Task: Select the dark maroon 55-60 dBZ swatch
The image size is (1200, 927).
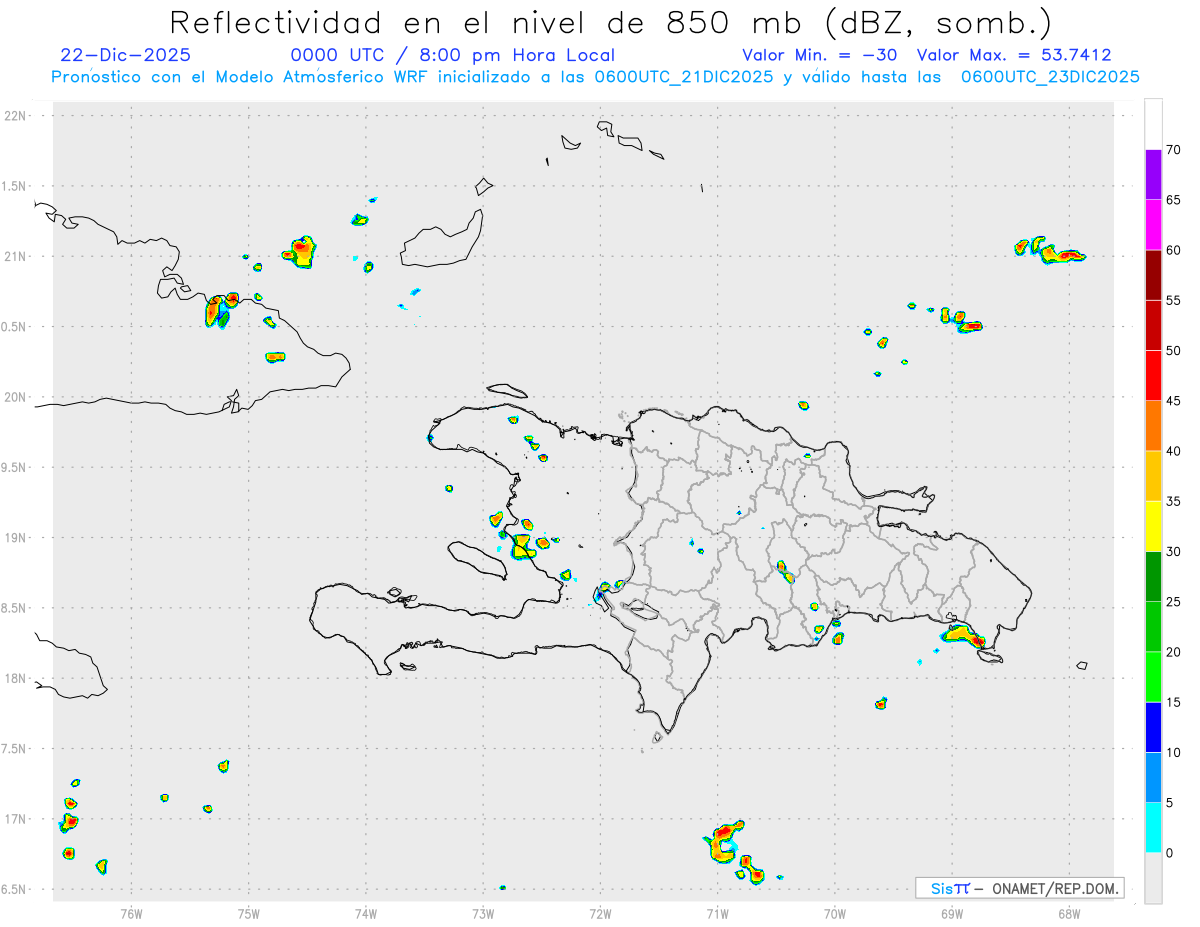Action: (1153, 275)
